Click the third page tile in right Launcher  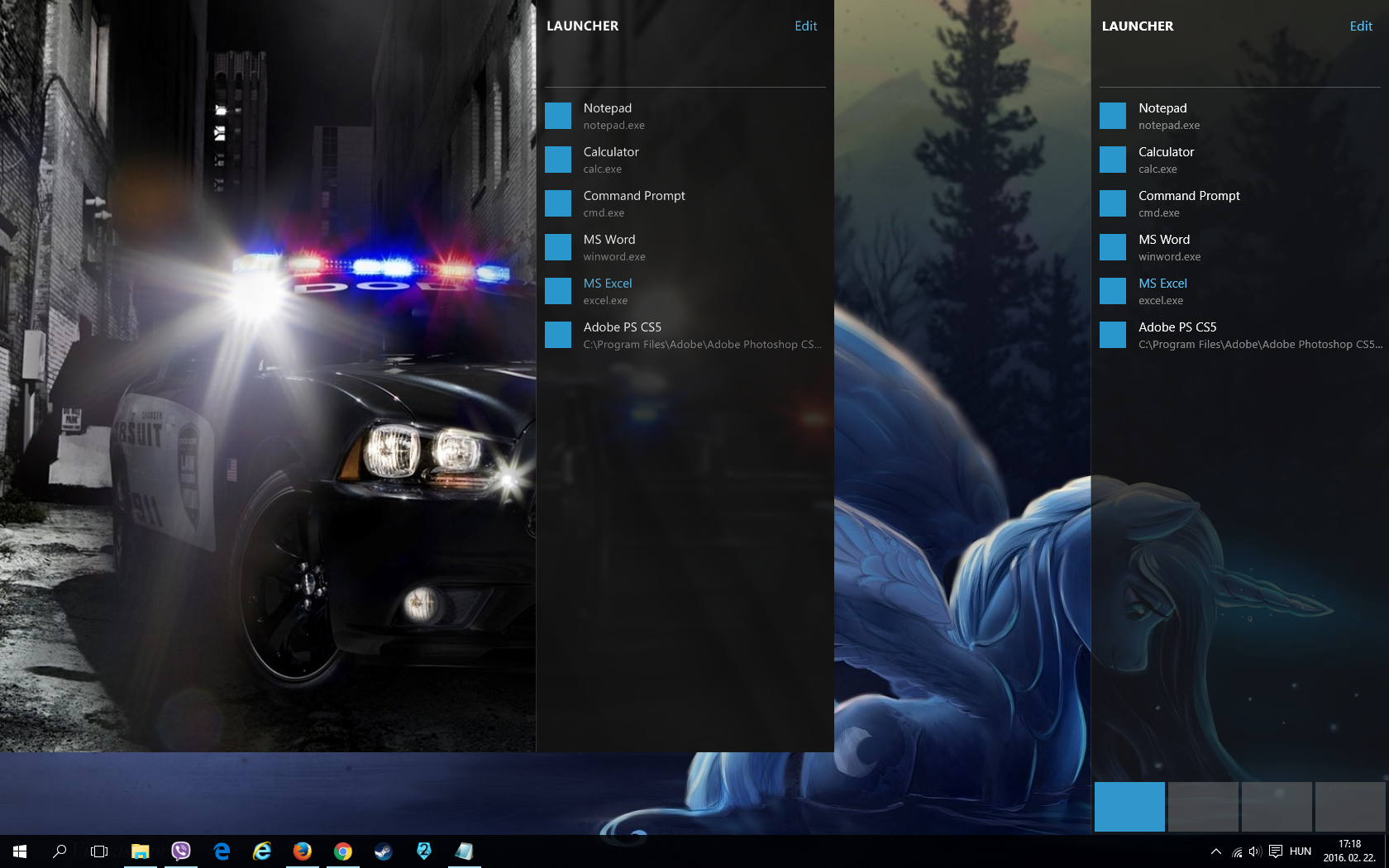[1277, 807]
